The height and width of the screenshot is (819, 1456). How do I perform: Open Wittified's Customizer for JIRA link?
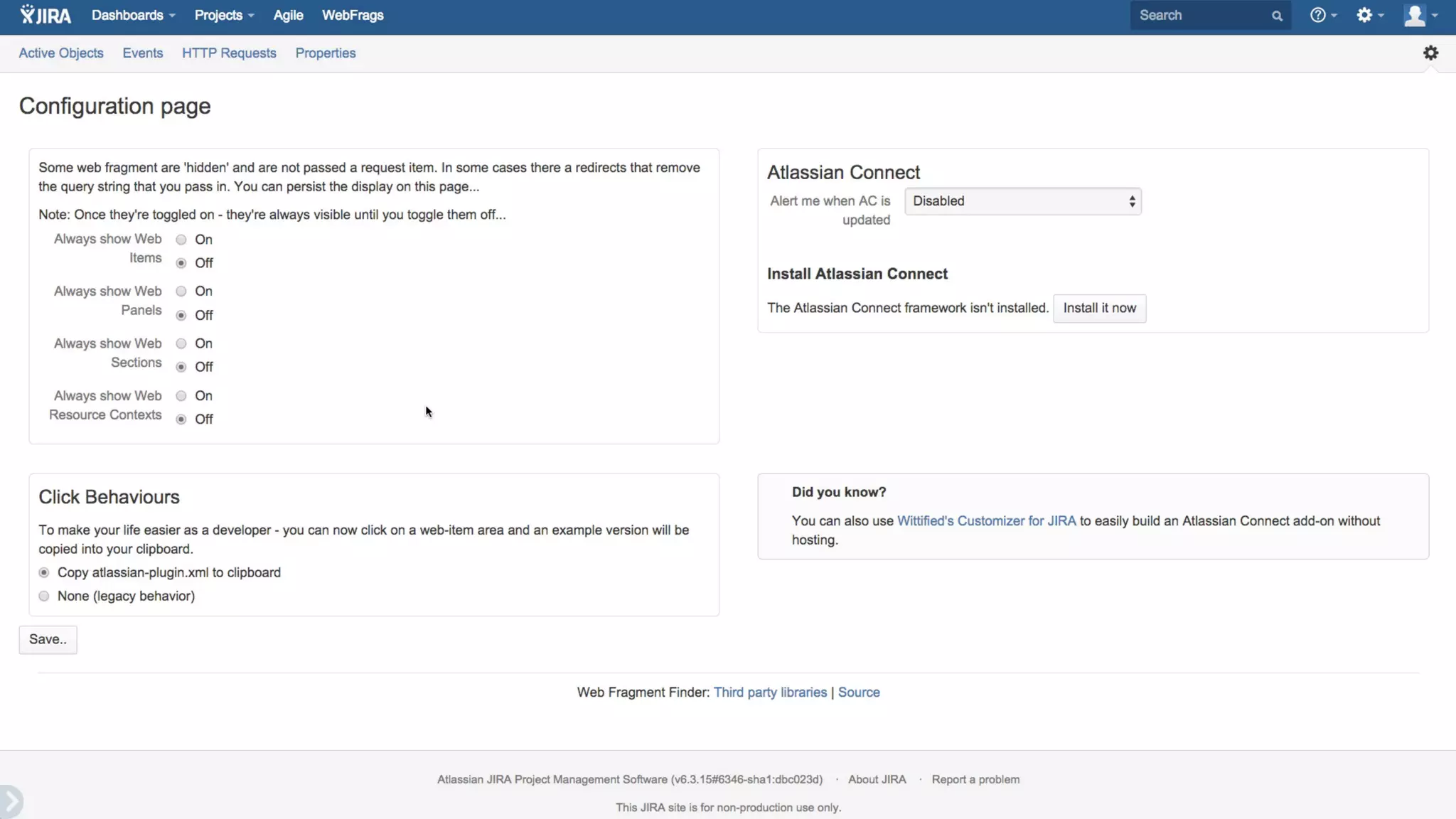click(986, 521)
